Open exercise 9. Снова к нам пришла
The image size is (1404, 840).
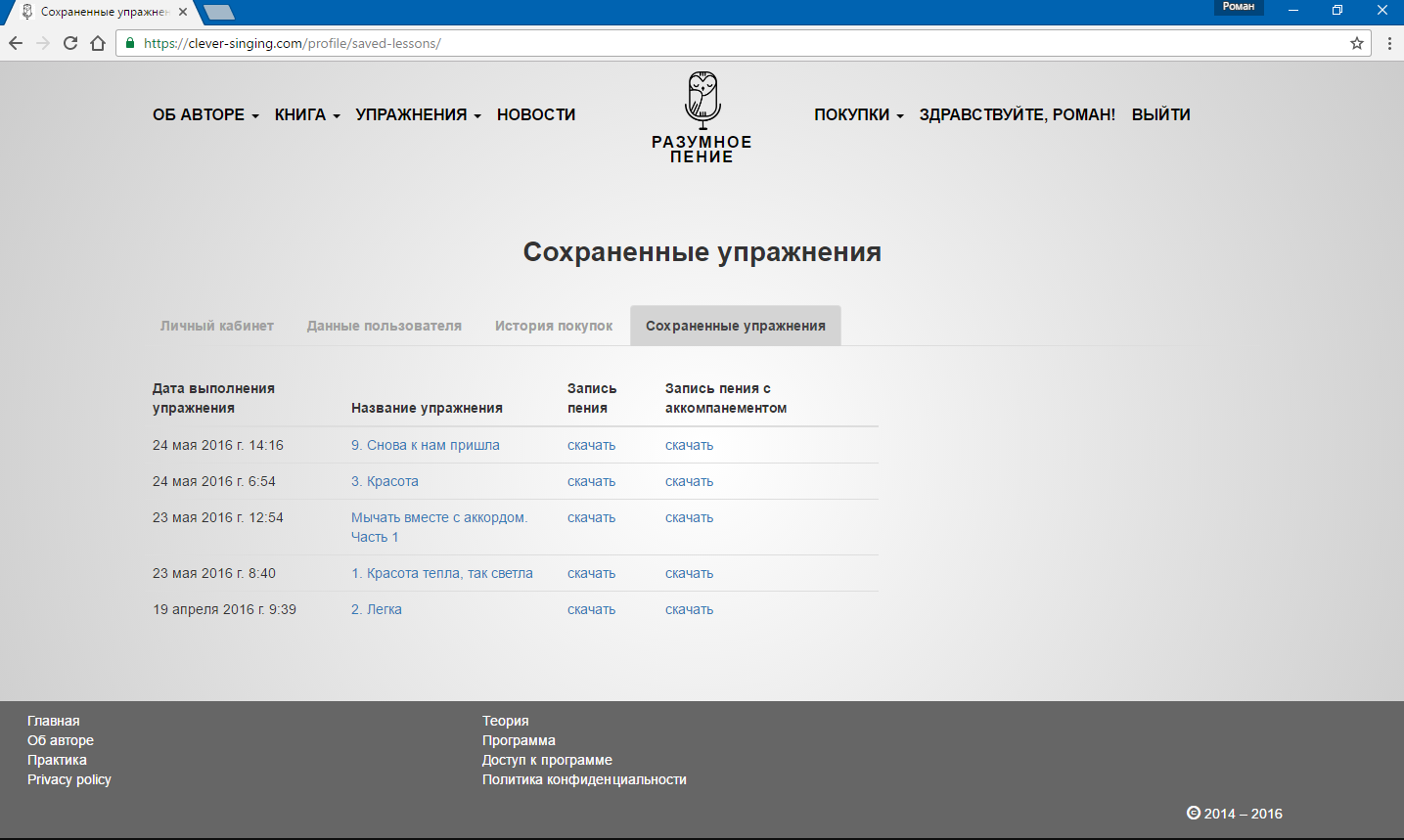(426, 445)
